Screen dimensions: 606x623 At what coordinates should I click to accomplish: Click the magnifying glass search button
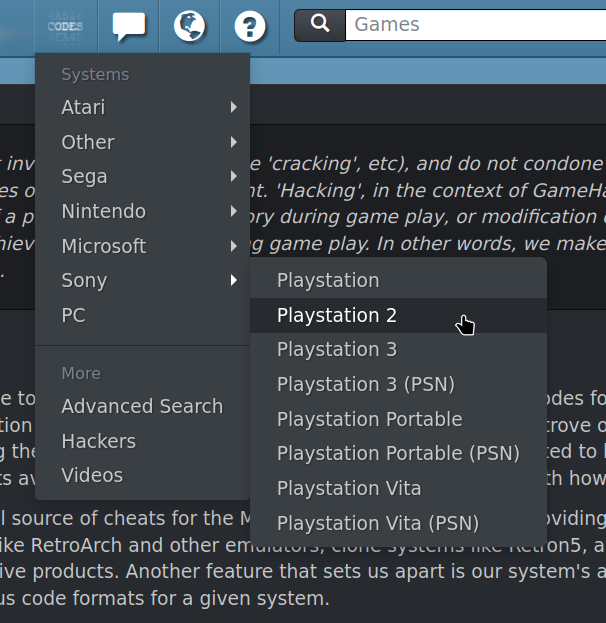click(320, 25)
